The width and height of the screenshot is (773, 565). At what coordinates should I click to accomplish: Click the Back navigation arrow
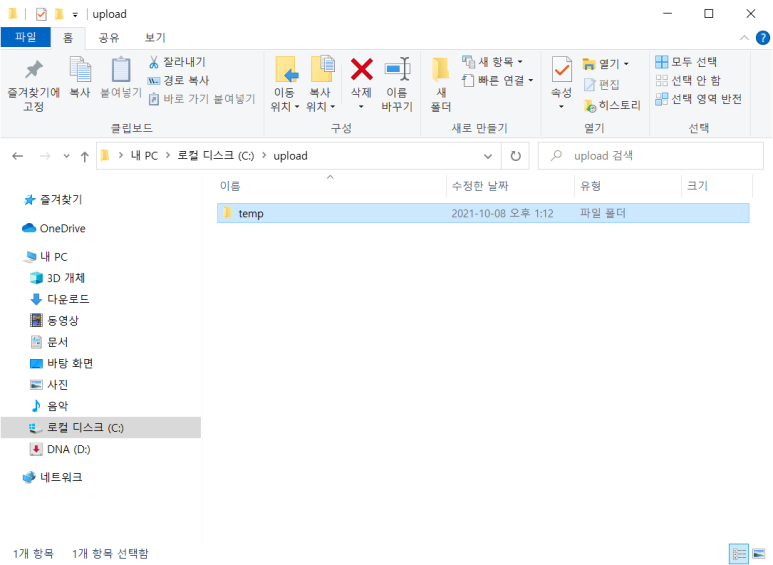coord(18,156)
